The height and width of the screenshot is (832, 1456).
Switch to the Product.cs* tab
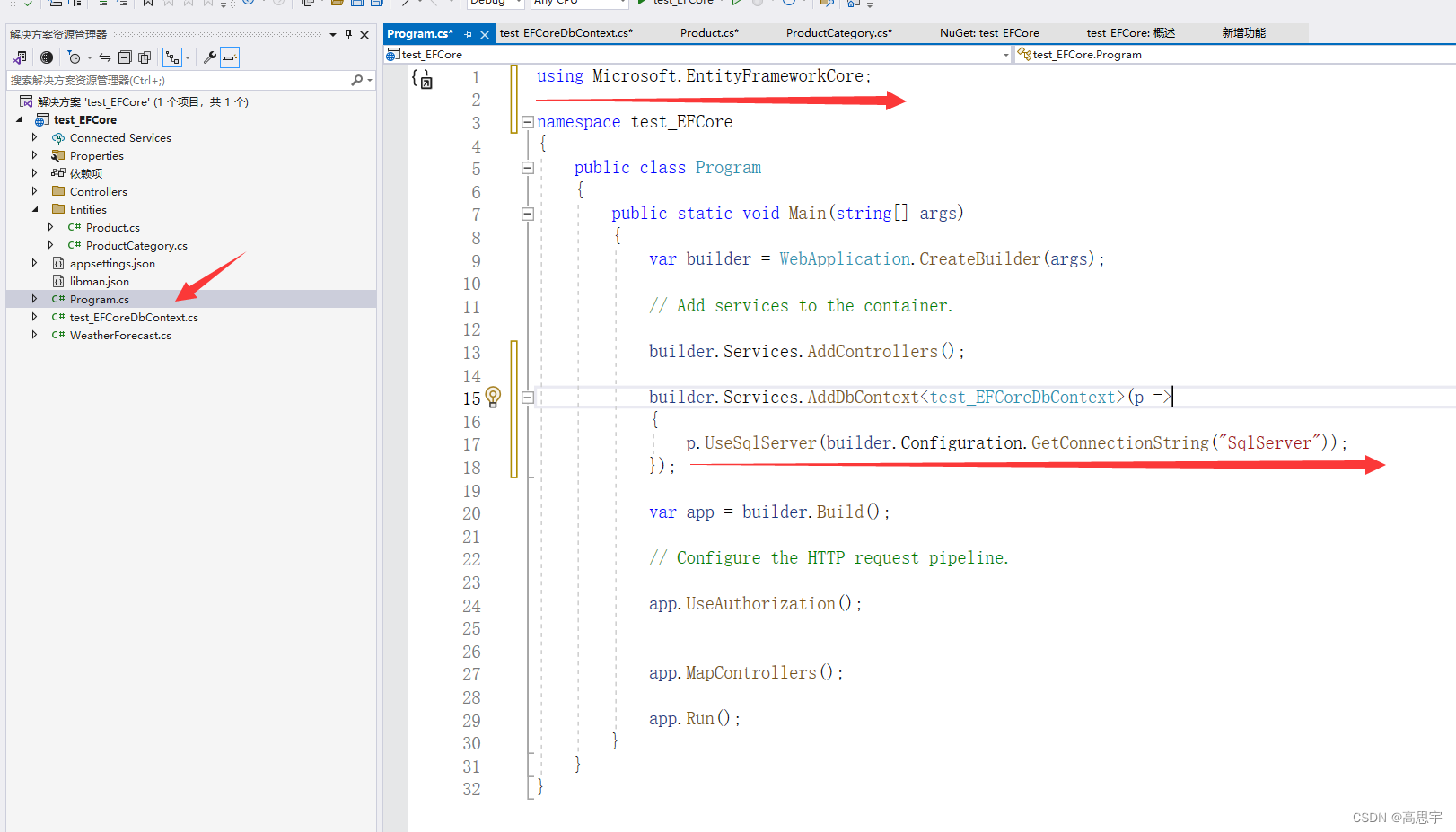(x=709, y=33)
